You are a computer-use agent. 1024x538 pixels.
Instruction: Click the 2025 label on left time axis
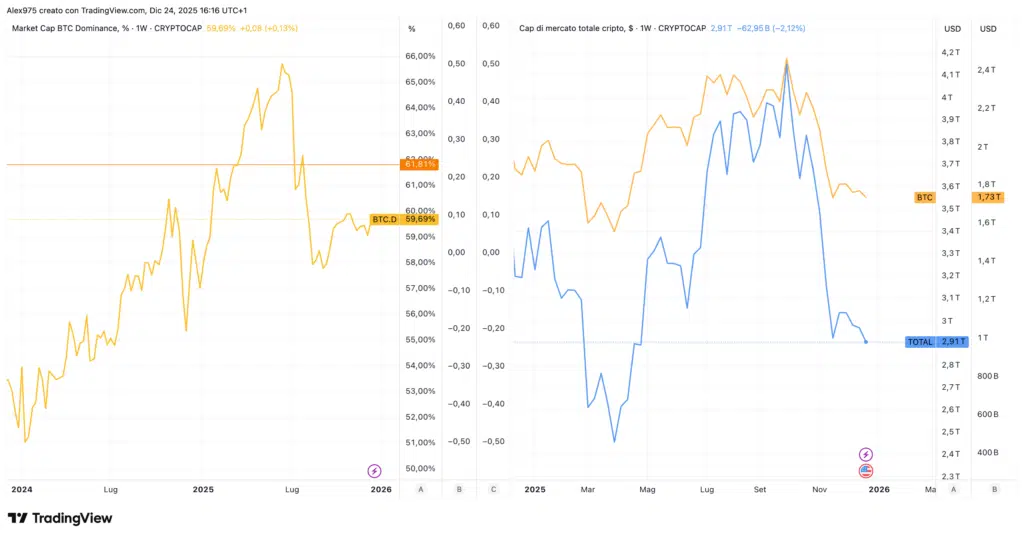click(203, 489)
